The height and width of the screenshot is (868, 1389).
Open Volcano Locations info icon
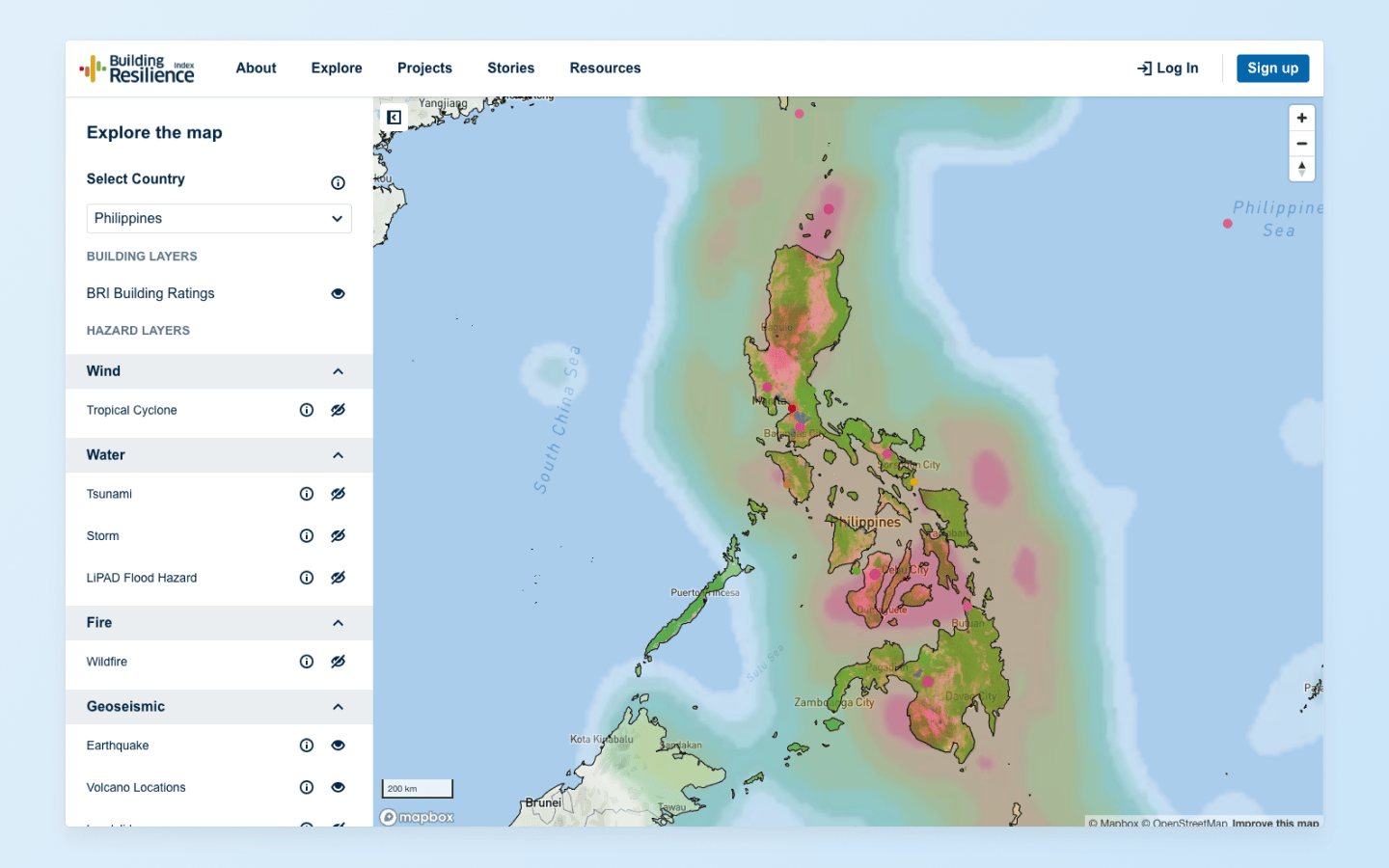tap(307, 787)
